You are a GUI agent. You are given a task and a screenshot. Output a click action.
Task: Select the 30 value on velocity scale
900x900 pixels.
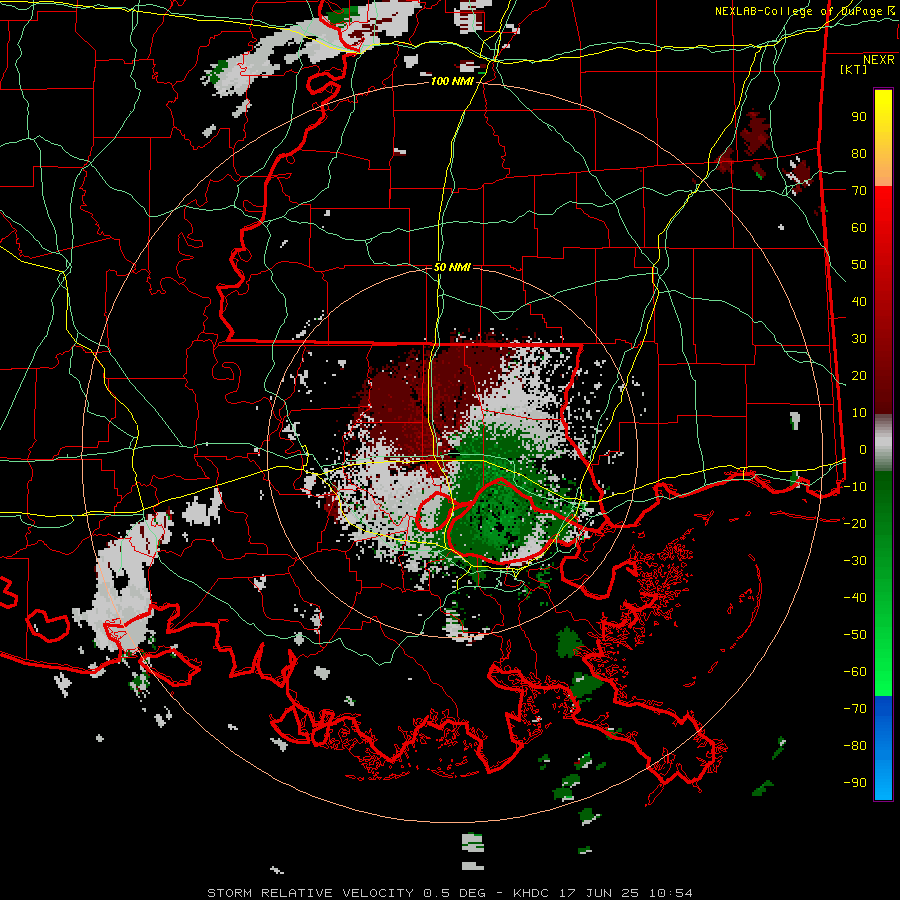859,339
